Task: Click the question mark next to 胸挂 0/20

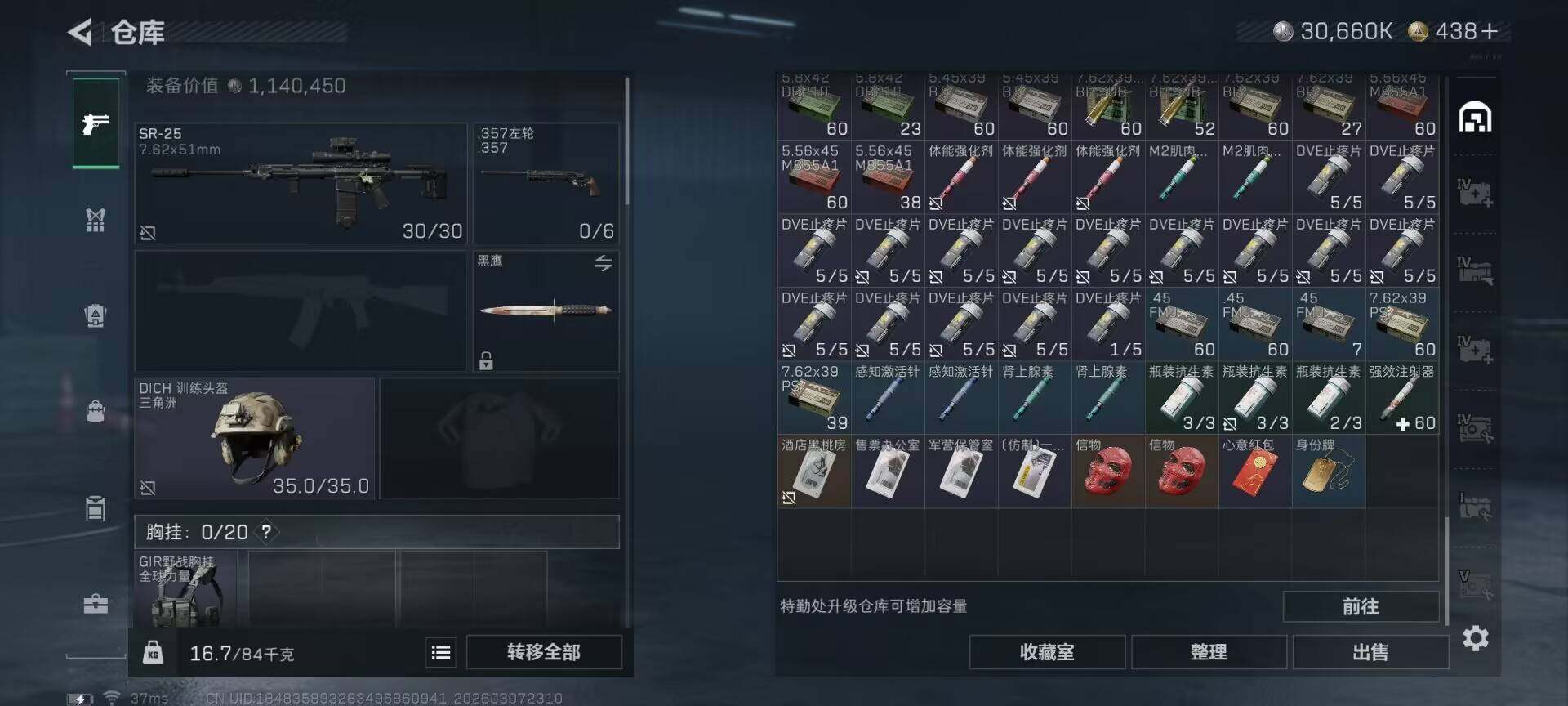Action: click(x=266, y=532)
